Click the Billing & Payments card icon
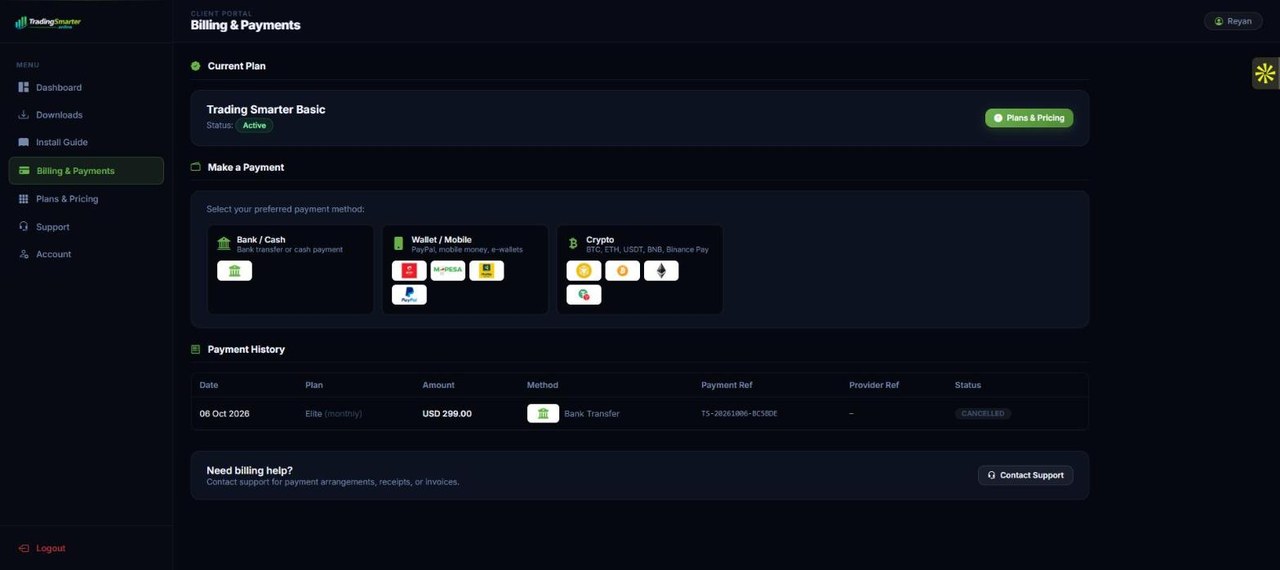Viewport: 1280px width, 570px height. click(x=24, y=171)
